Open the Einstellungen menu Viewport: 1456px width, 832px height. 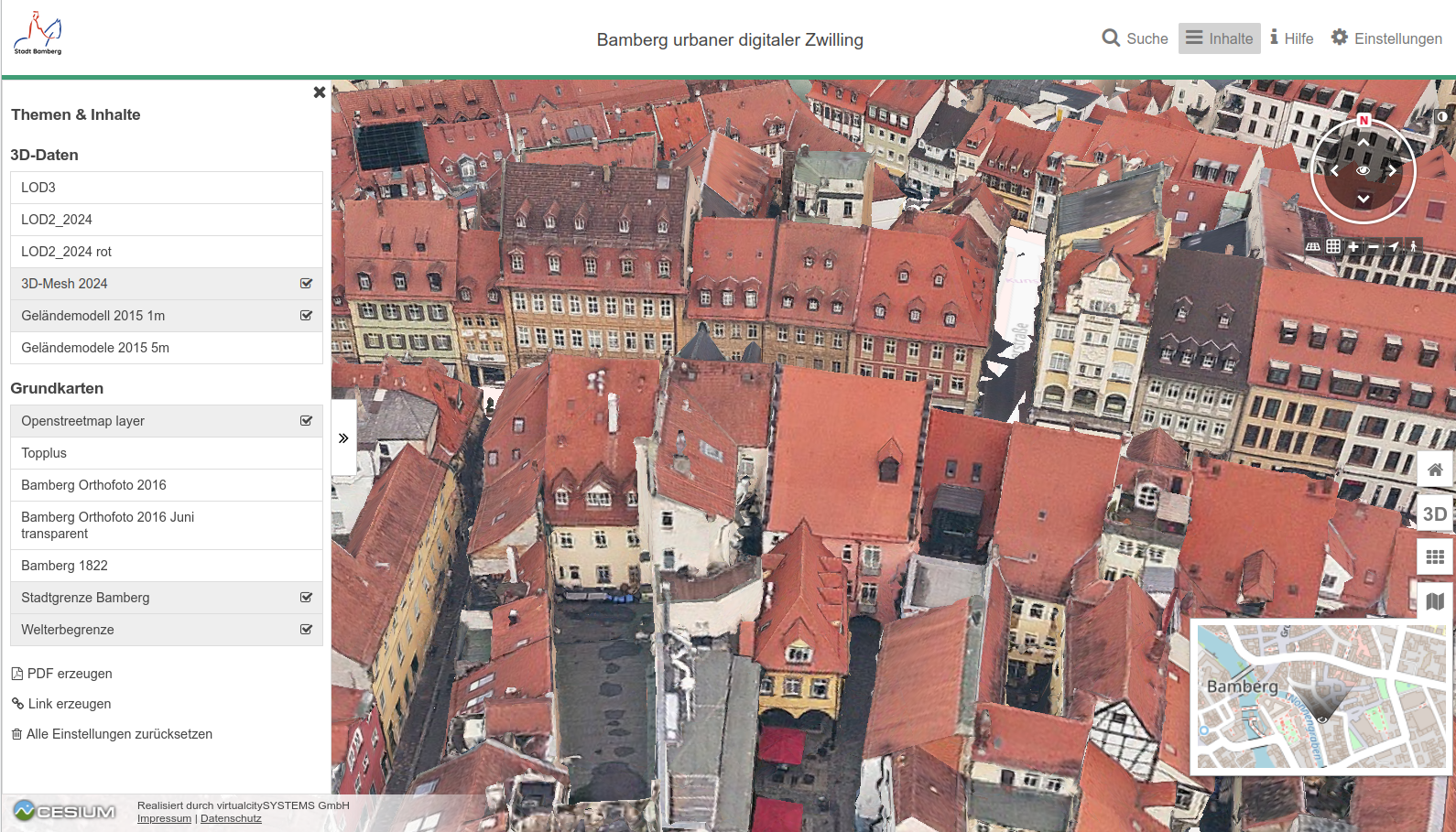pos(1385,38)
